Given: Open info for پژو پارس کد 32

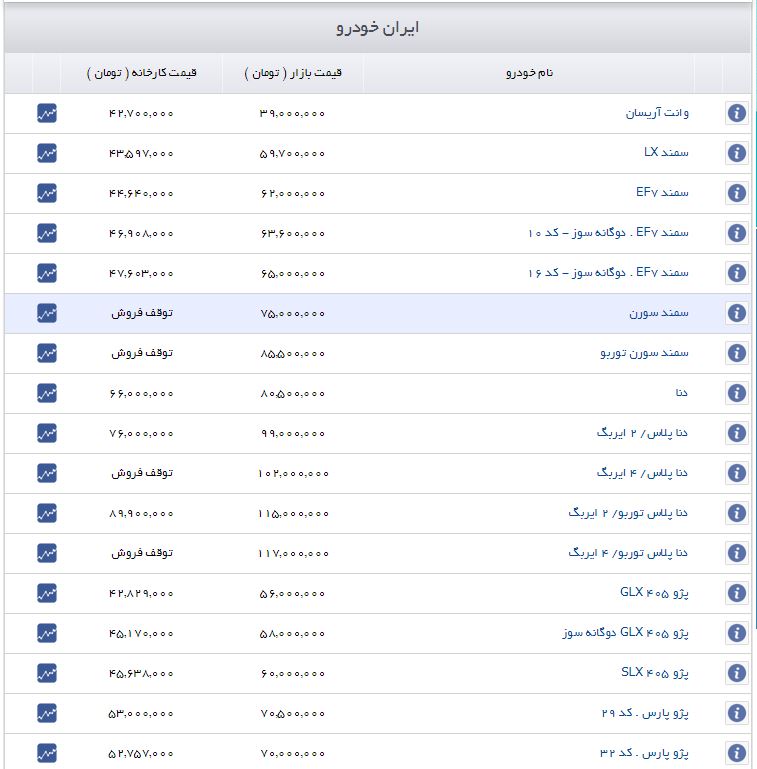Looking at the screenshot, I should coord(736,753).
